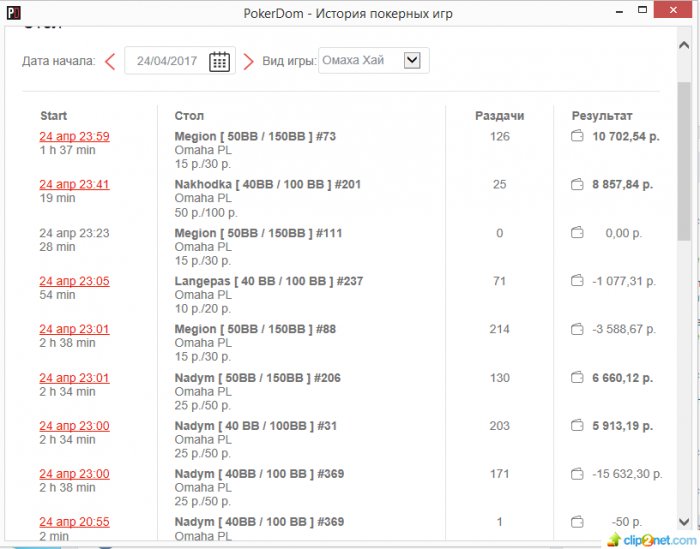Click result value 10 702,54 р.
The image size is (700, 549).
(x=626, y=136)
